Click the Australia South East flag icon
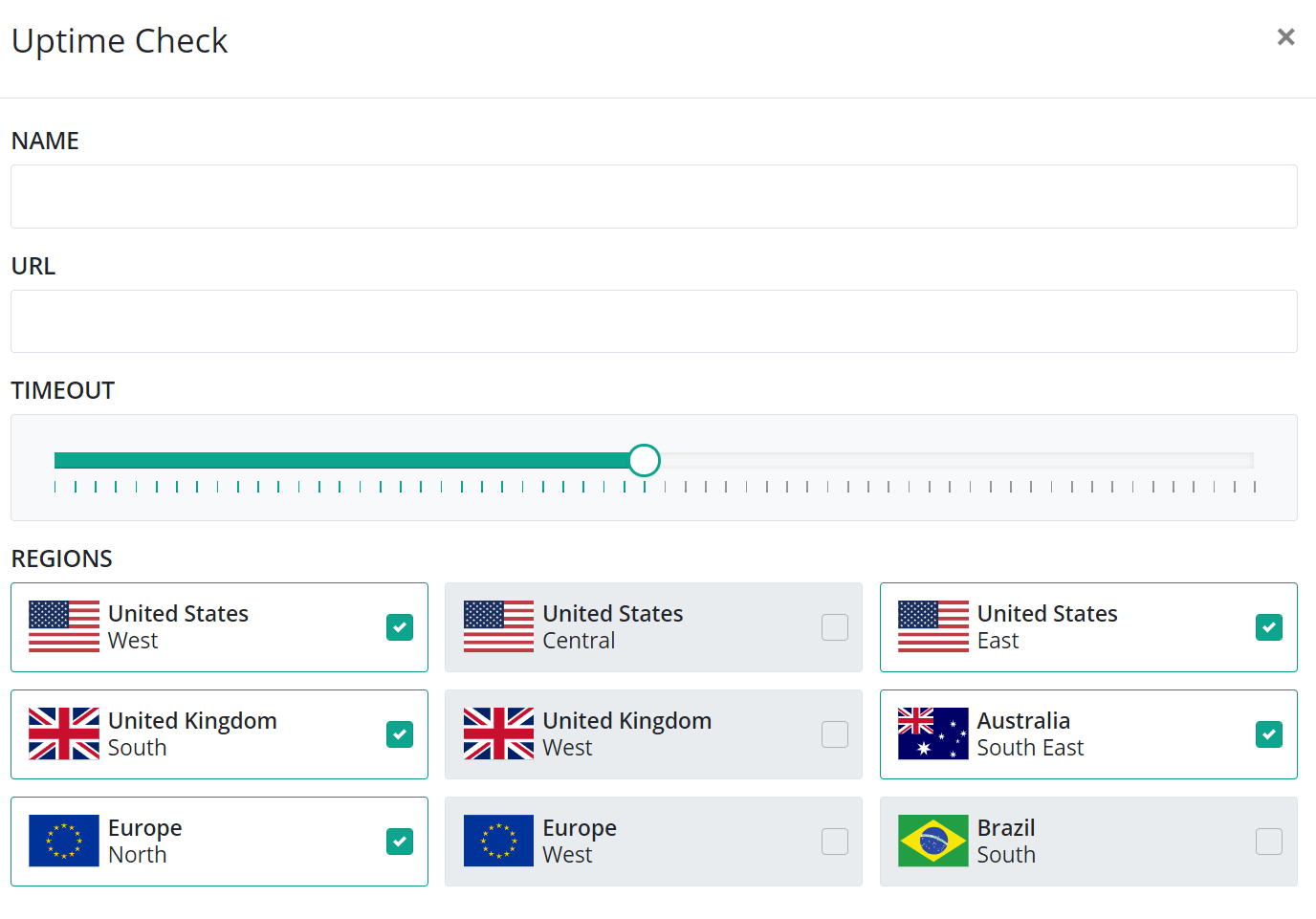Screen dimensions: 1316x919 tap(932, 734)
